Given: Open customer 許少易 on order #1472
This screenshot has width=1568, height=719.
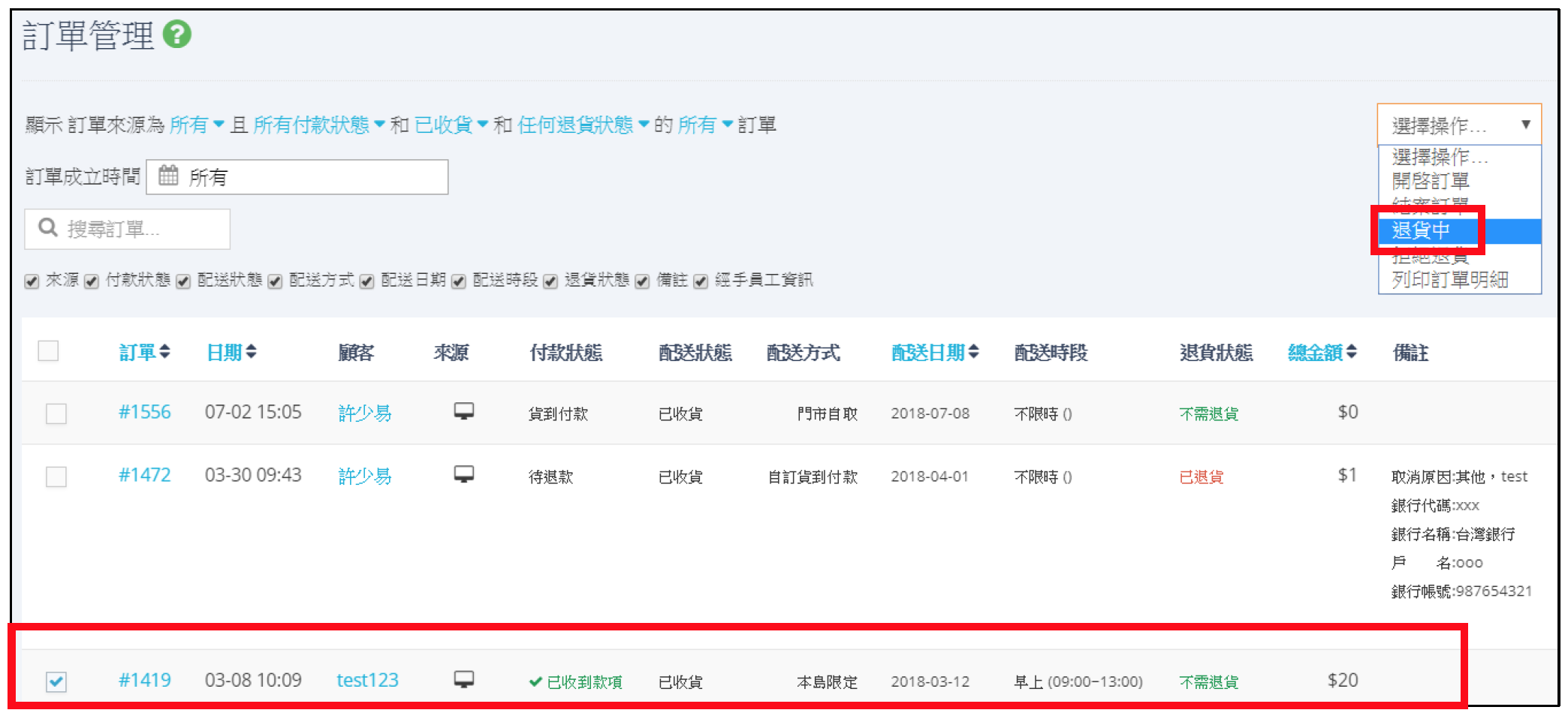Looking at the screenshot, I should [x=365, y=476].
